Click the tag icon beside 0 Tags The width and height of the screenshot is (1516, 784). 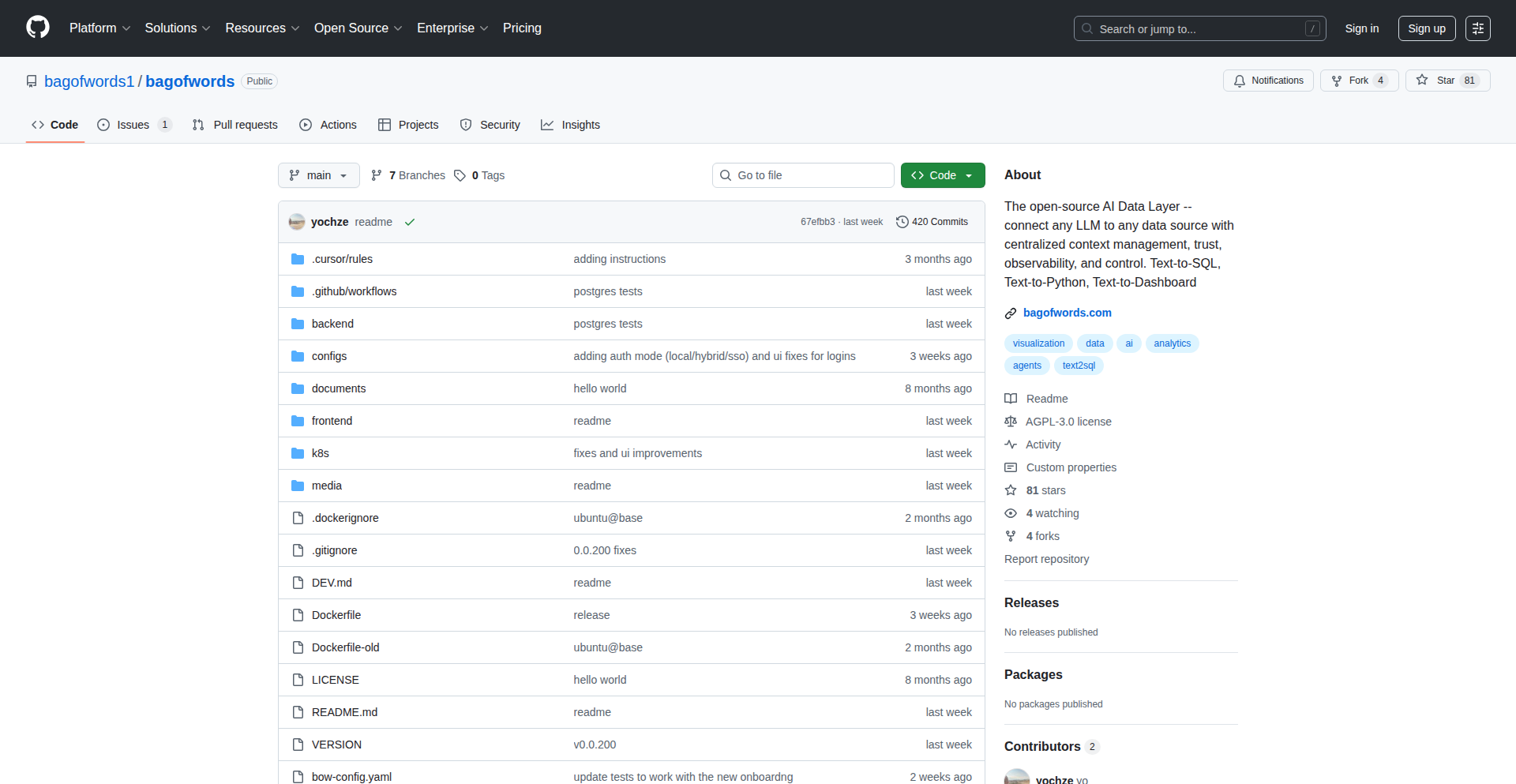460,175
